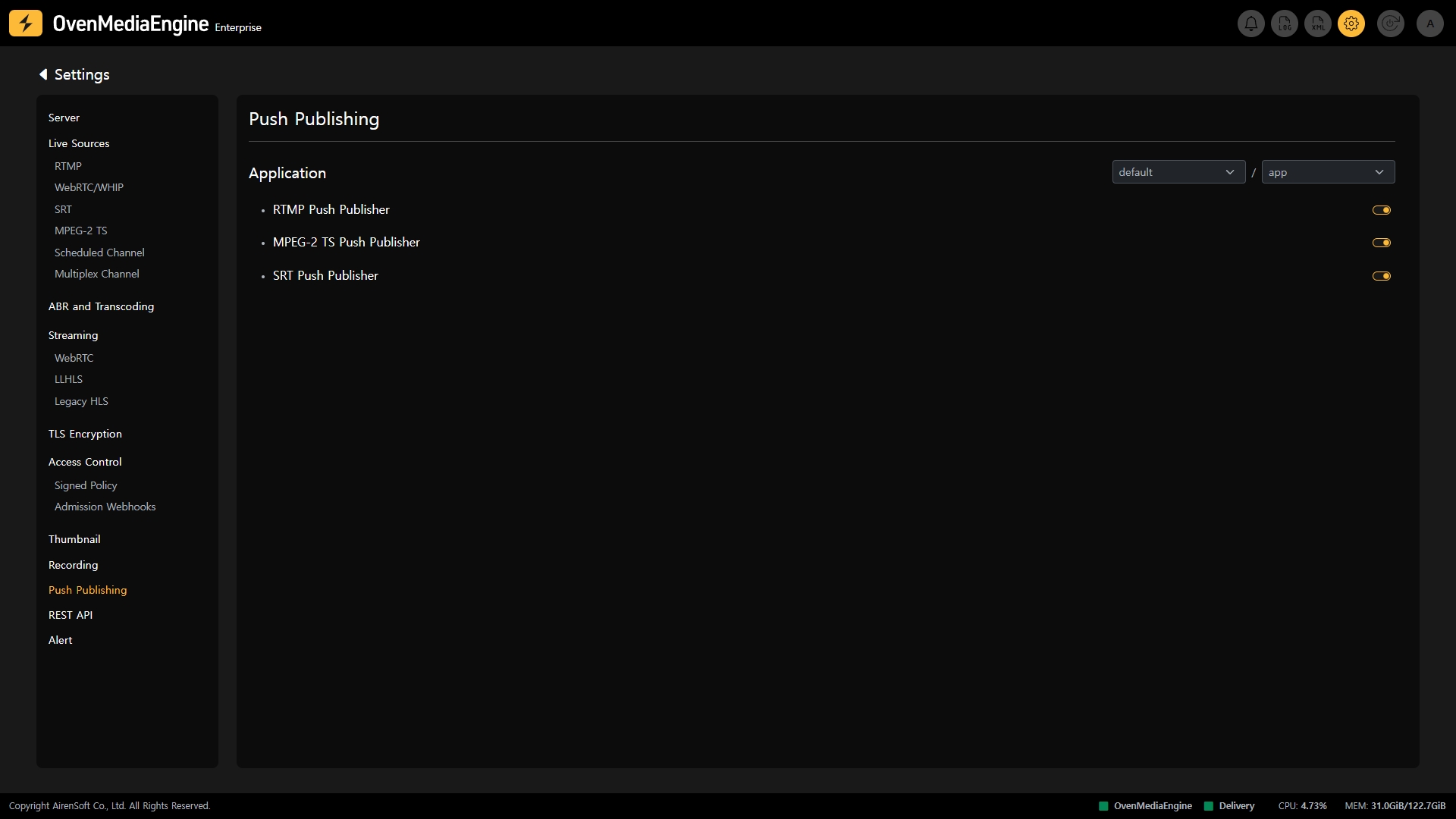Click the OvenMediaEngine status indicator in footer
The width and height of the screenshot is (1456, 819).
(1145, 806)
